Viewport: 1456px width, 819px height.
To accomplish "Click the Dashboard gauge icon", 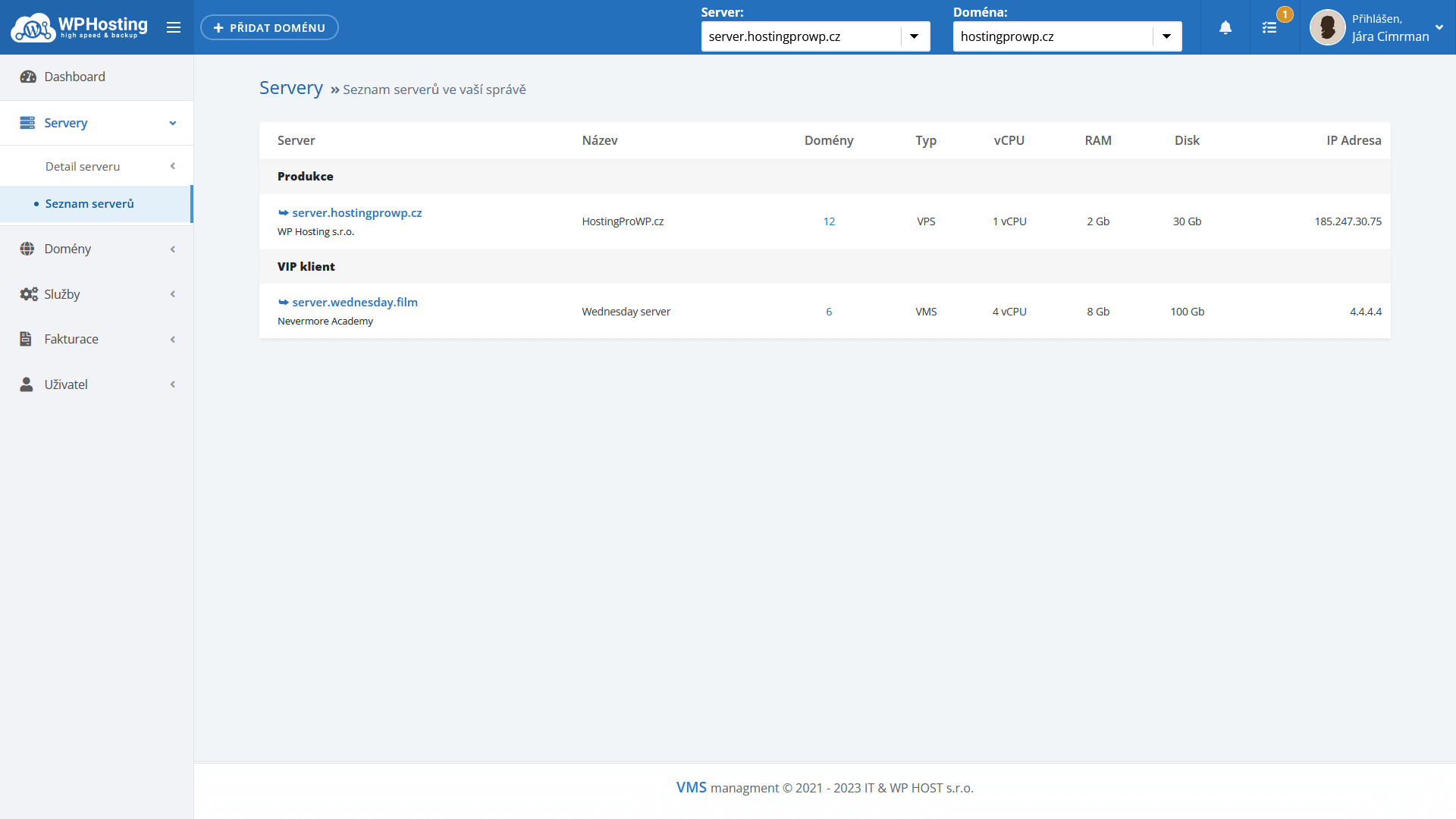I will point(28,77).
